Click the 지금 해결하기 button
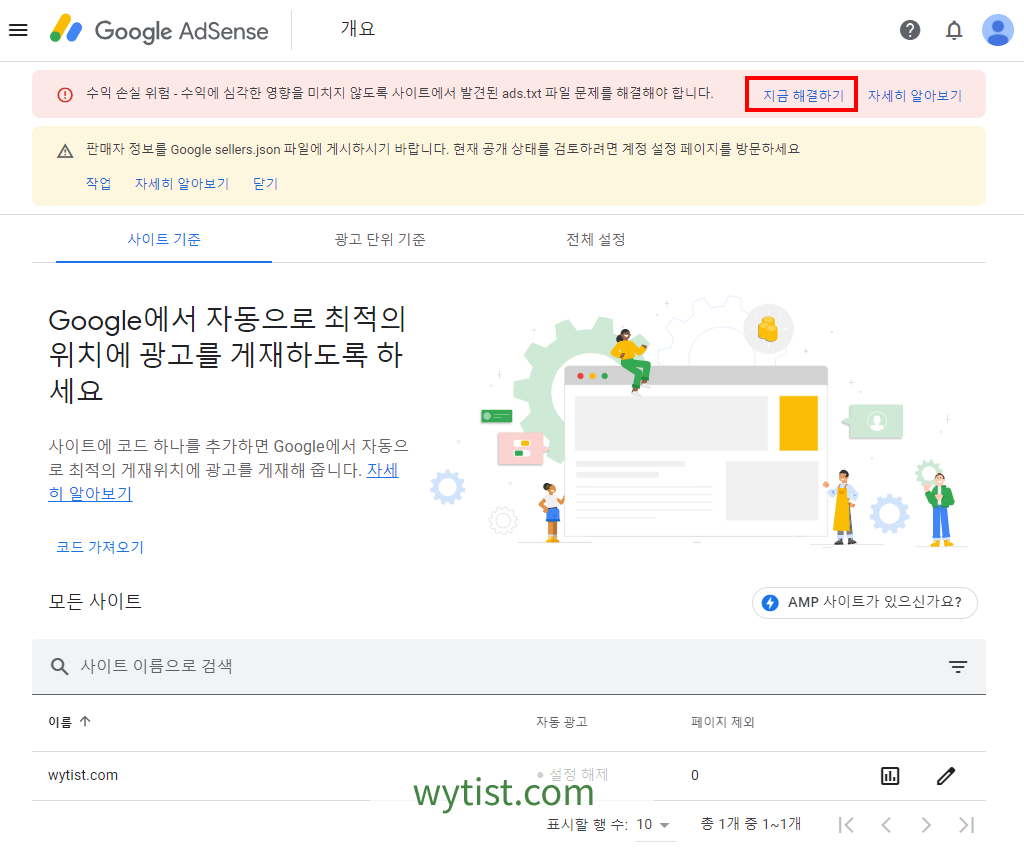The image size is (1024, 855). (803, 95)
